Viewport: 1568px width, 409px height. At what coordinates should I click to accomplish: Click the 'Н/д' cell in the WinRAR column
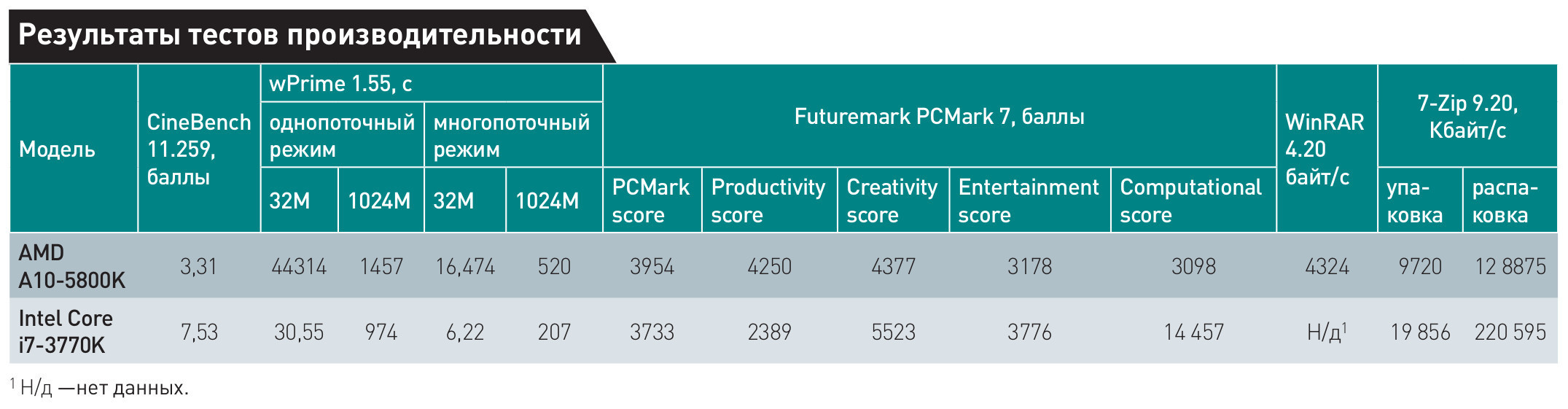pos(1326,332)
